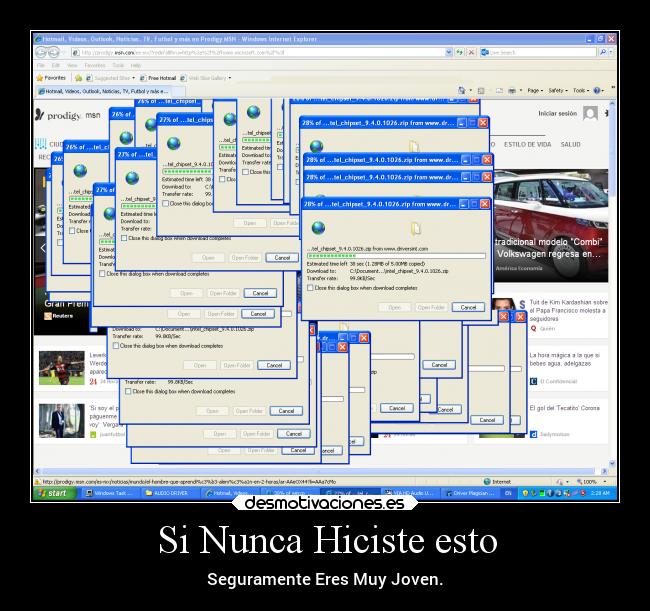Open the command bar Tools dropdown
650x611 pixels.
pos(581,90)
